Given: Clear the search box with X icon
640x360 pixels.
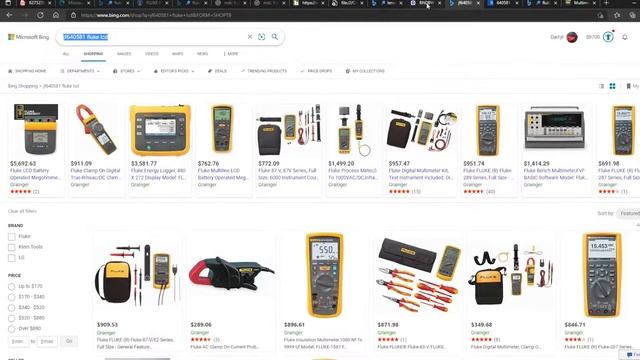Looking at the screenshot, I should coord(250,37).
